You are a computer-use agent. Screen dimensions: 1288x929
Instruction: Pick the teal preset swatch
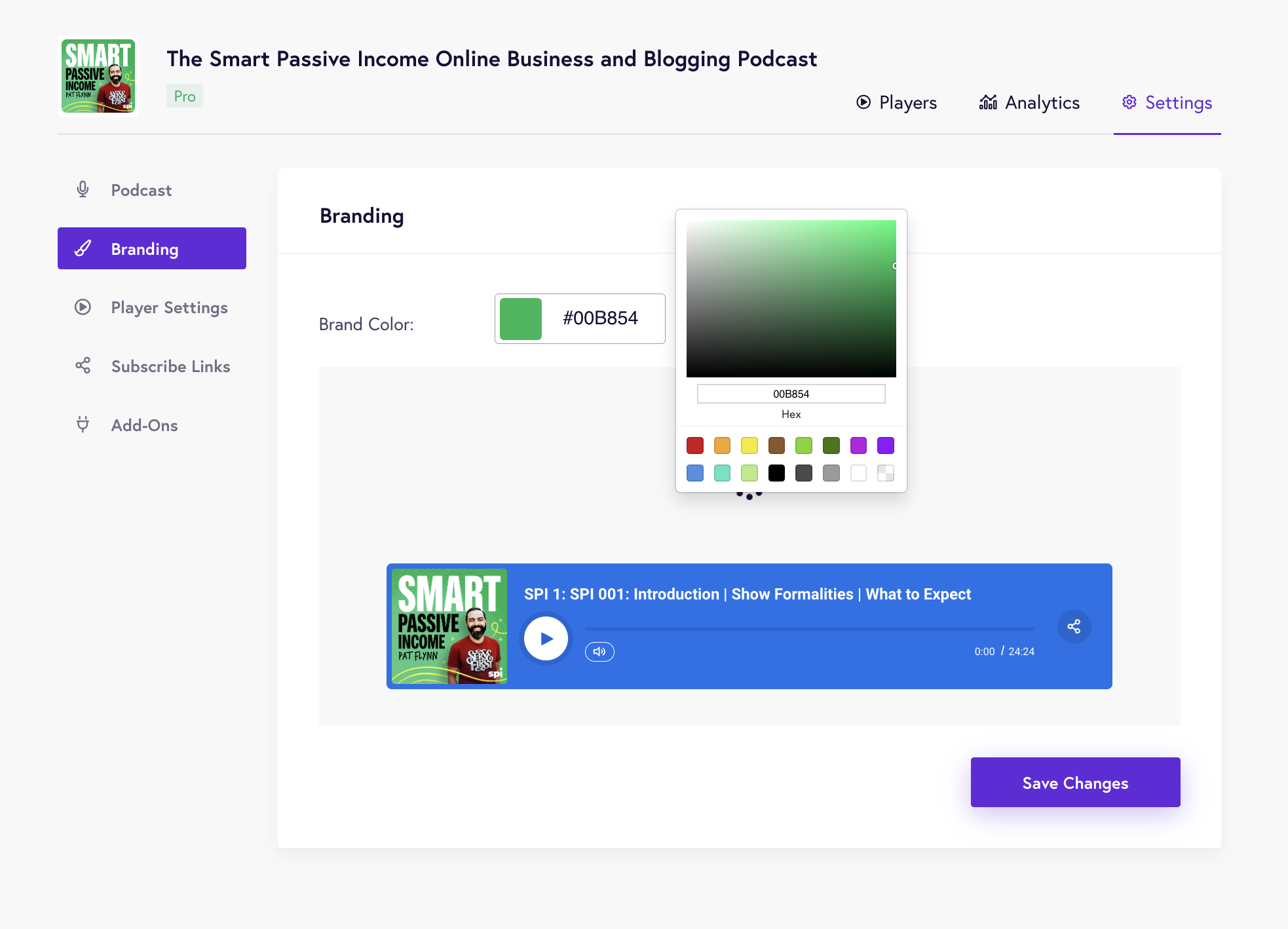[x=722, y=473]
